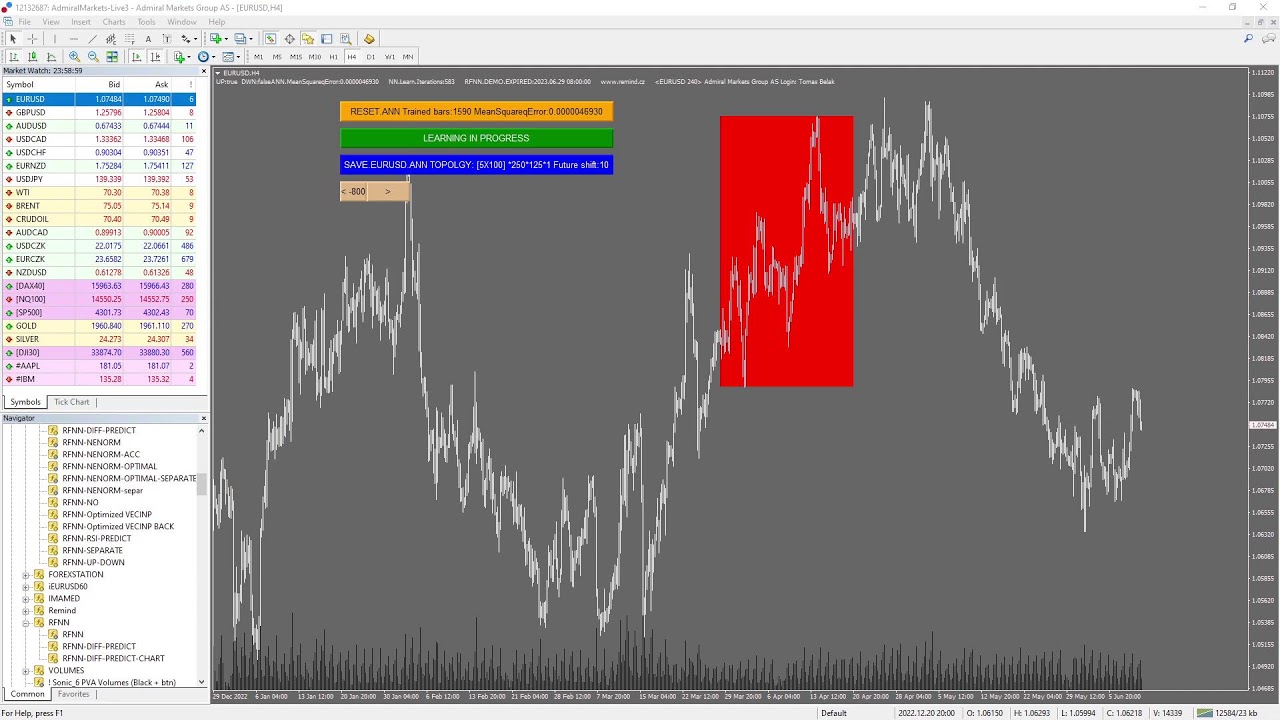Switch to the Favorites tab in Navigator
This screenshot has width=1280, height=720.
tap(73, 694)
